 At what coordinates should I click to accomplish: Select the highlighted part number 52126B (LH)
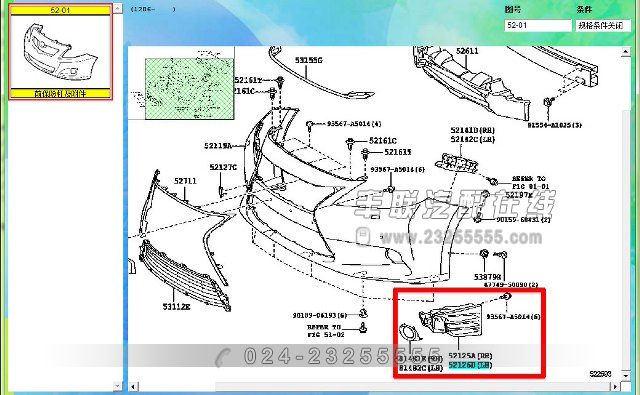470,365
